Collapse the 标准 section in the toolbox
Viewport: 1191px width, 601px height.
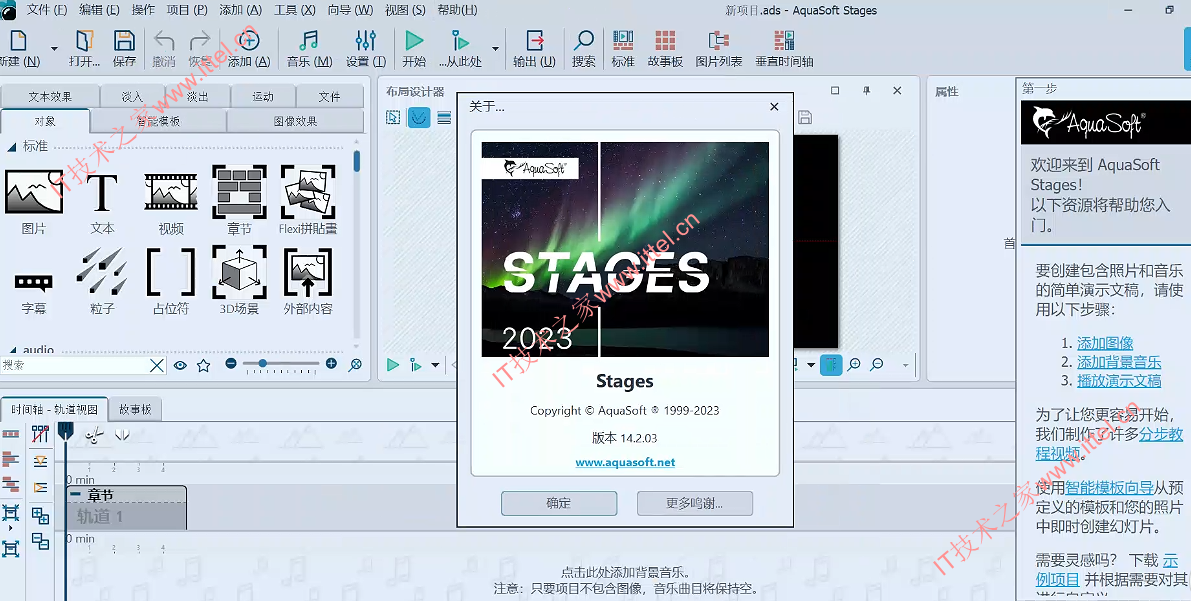tap(11, 146)
